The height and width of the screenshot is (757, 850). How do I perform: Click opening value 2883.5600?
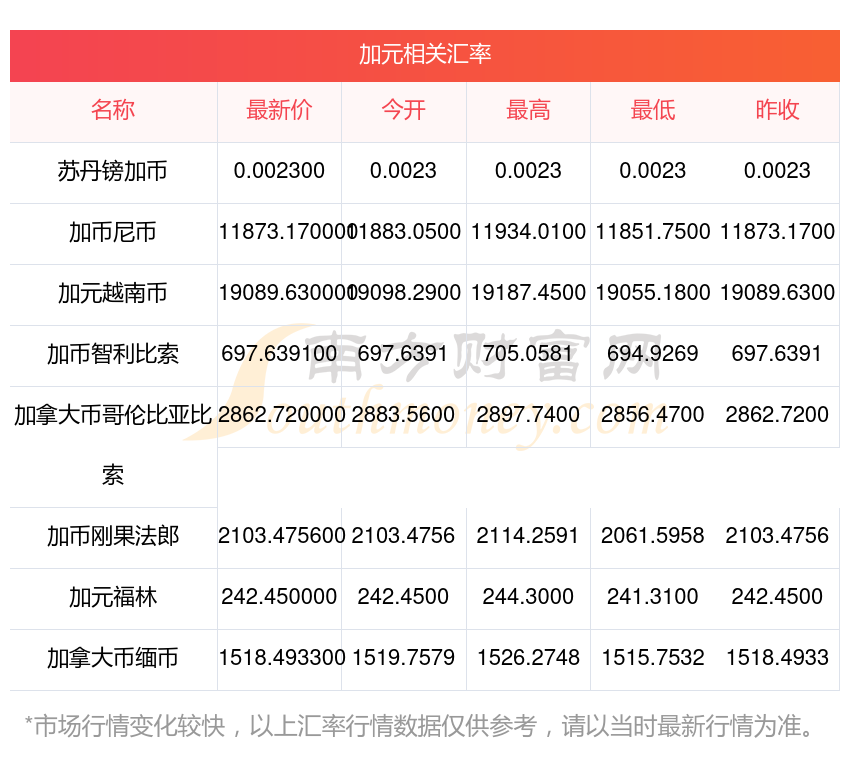pos(403,415)
